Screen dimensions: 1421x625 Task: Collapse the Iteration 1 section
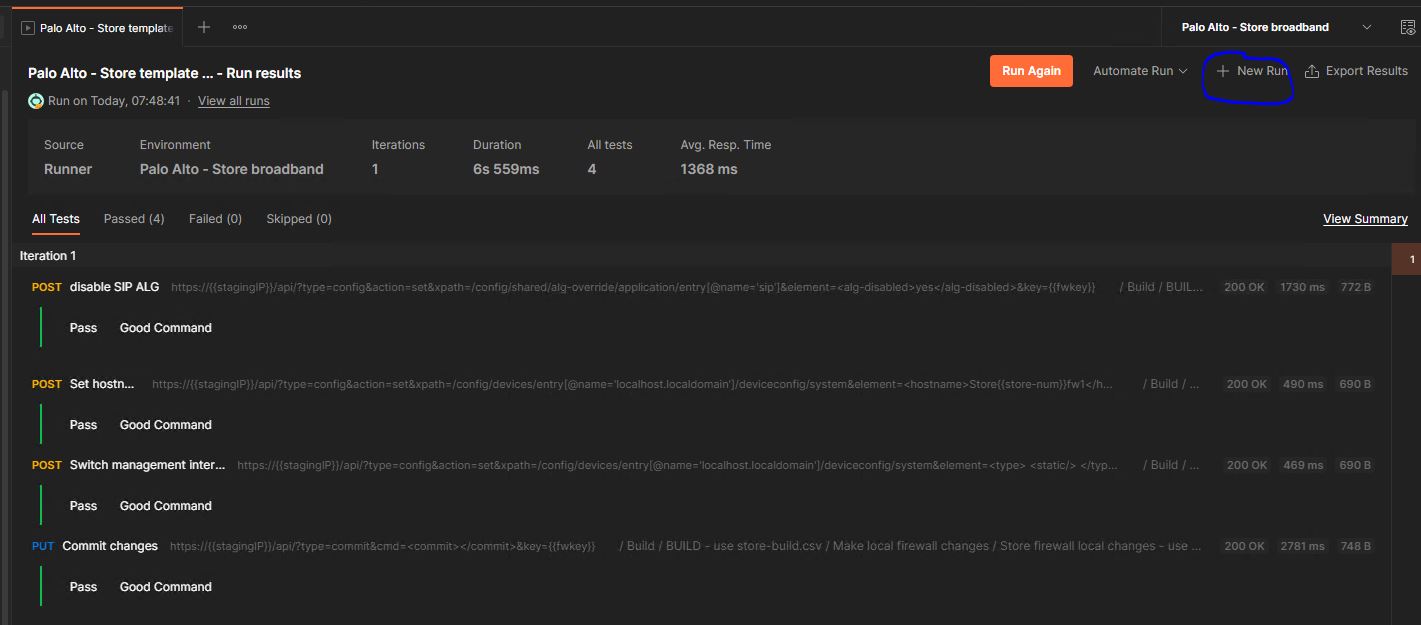[x=47, y=255]
